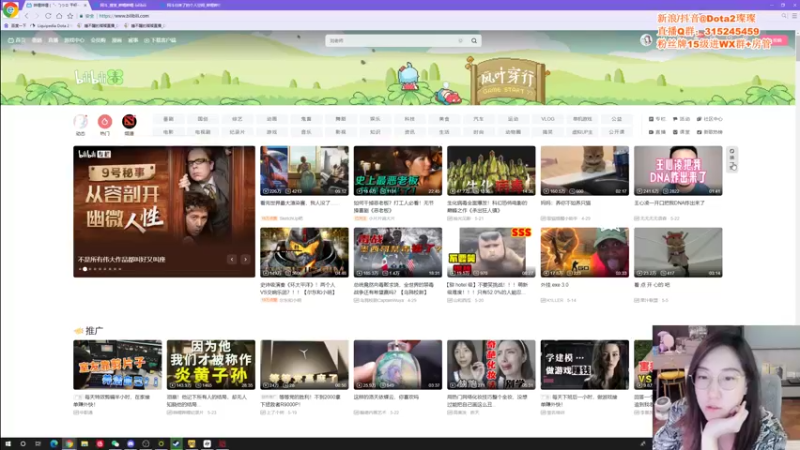Select VLOG channel category
The image size is (800, 450).
click(x=547, y=119)
